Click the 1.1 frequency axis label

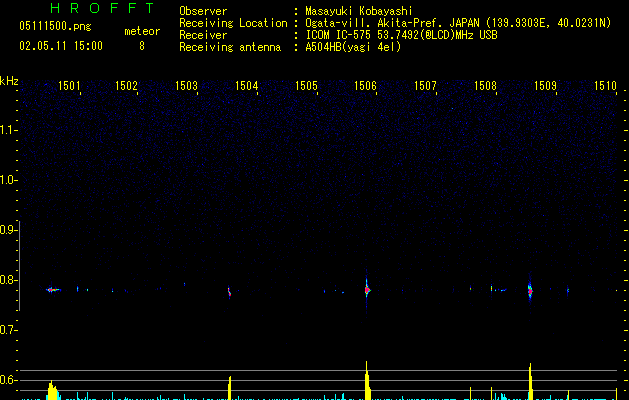8,130
